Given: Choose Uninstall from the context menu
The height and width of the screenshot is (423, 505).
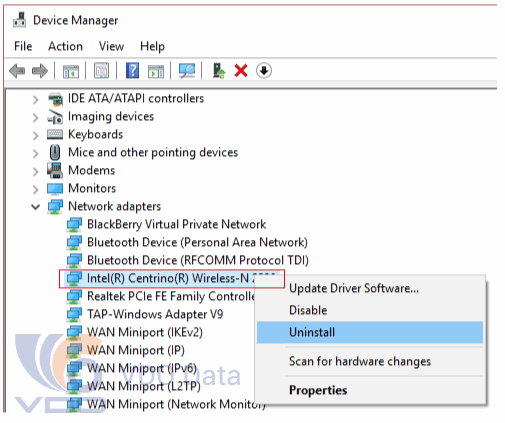Looking at the screenshot, I should [370, 332].
